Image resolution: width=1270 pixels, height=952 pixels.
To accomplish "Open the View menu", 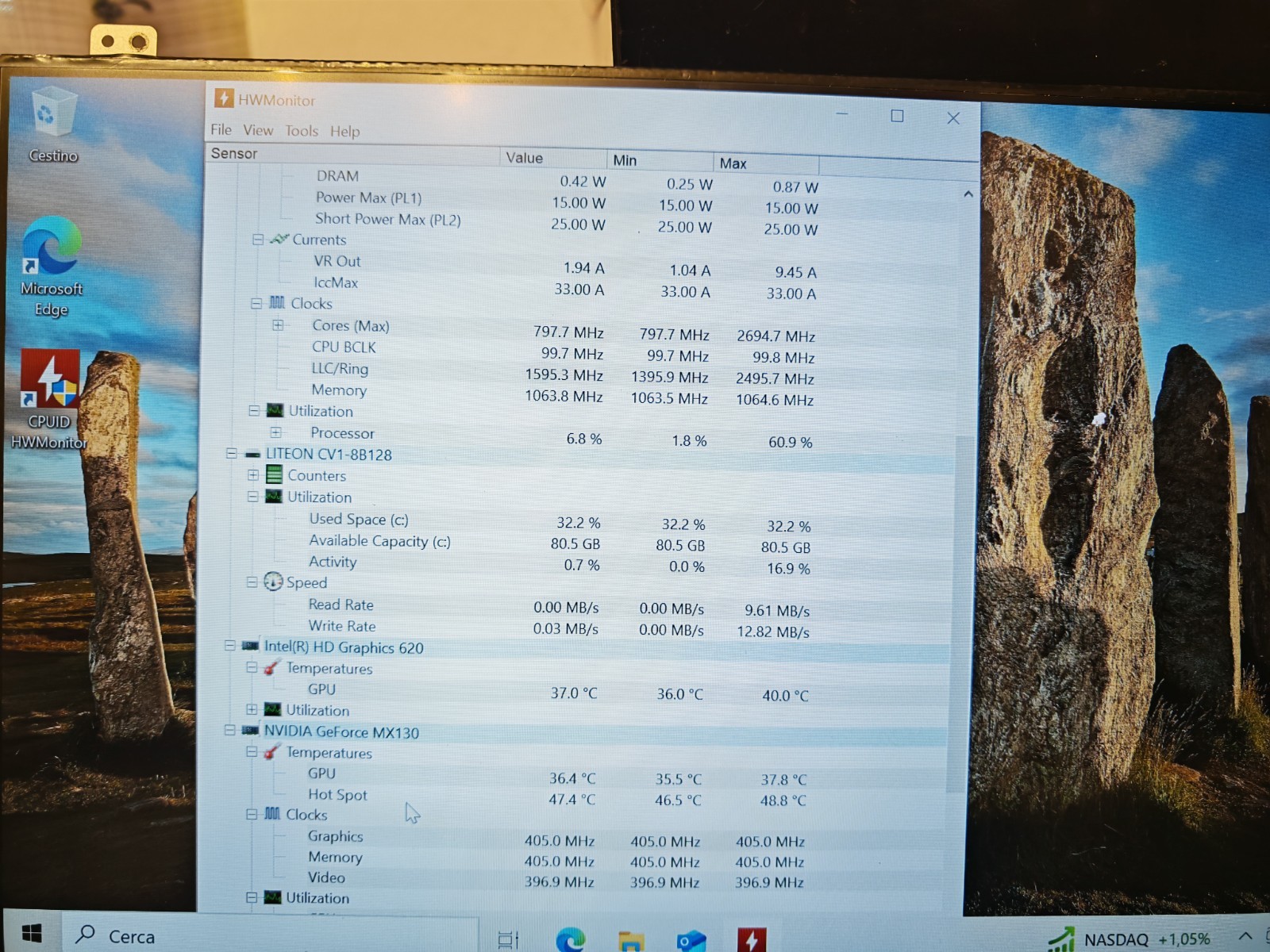I will (258, 130).
